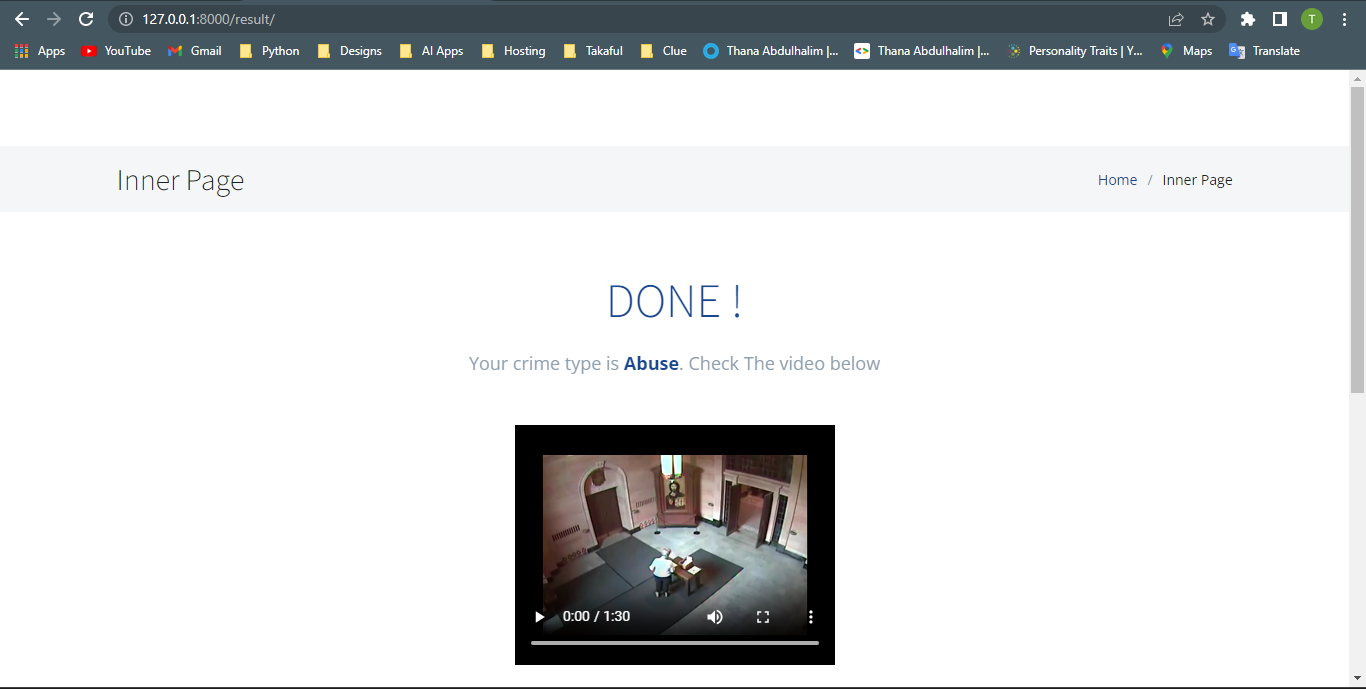Go back to previous page
The image size is (1366, 689).
point(22,19)
